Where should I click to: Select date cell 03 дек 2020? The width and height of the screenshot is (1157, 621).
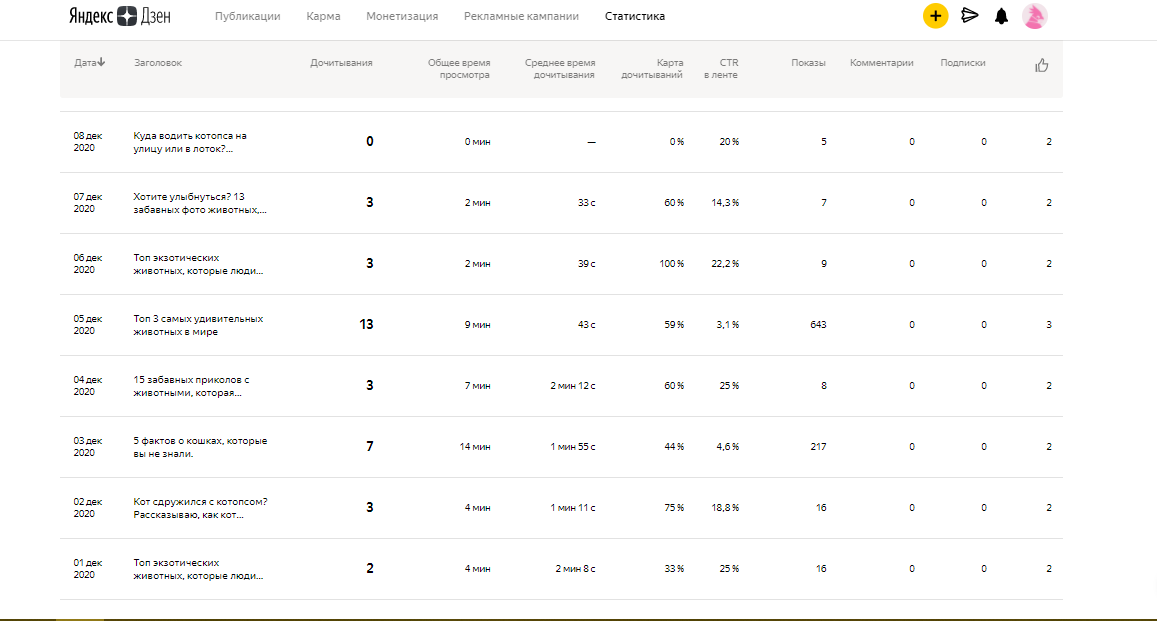tap(88, 447)
